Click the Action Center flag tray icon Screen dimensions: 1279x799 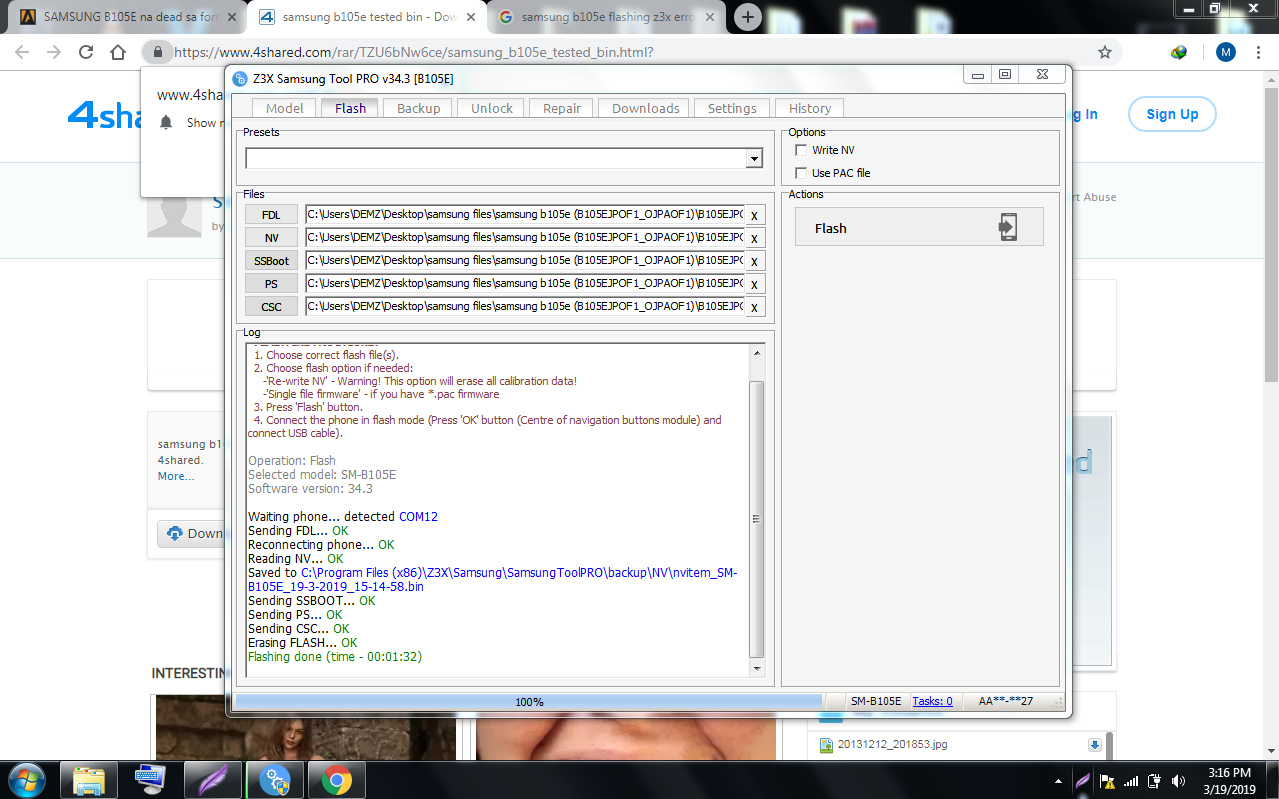(x=1107, y=781)
